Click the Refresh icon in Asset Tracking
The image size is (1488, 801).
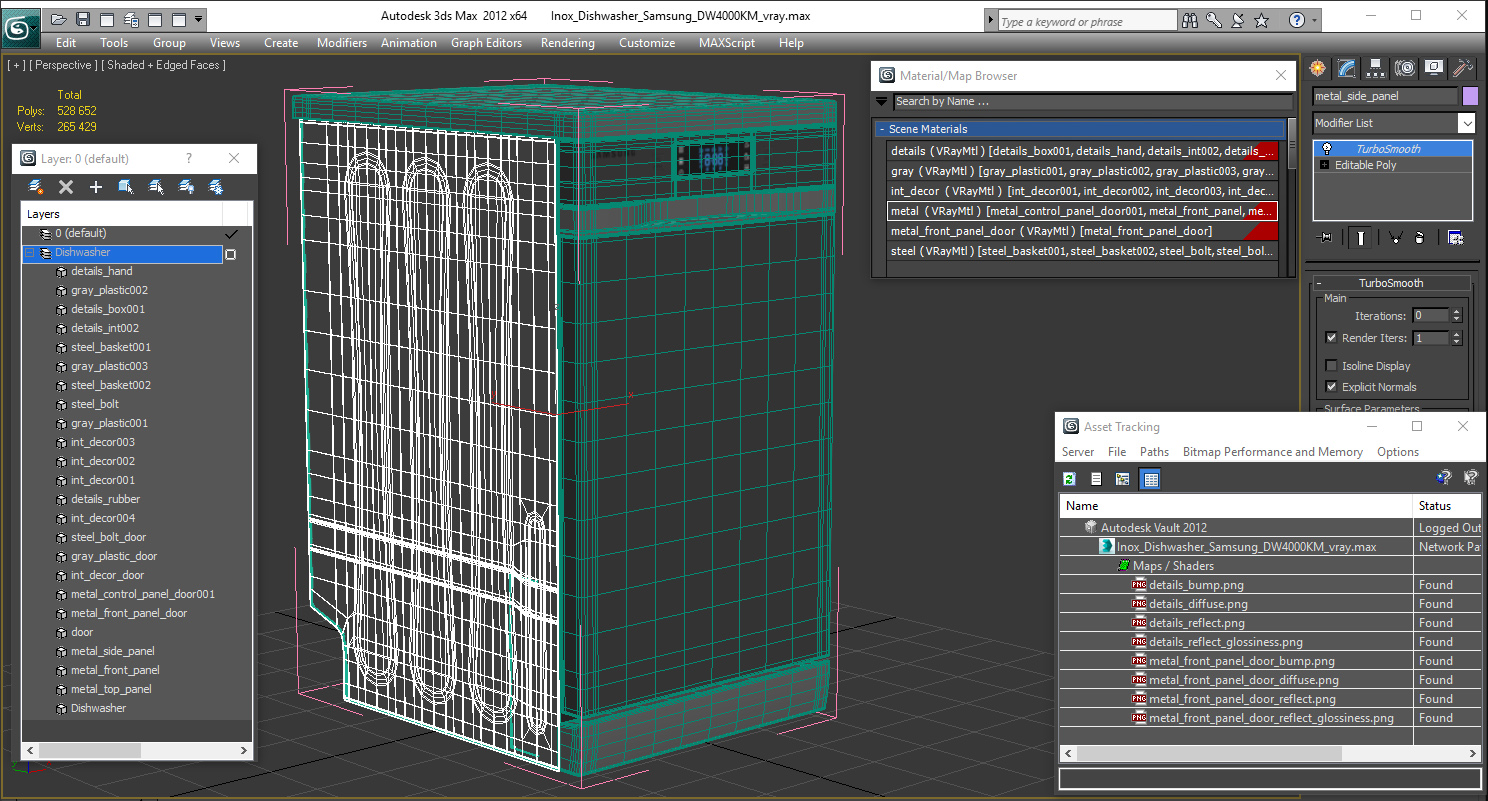(x=1069, y=479)
